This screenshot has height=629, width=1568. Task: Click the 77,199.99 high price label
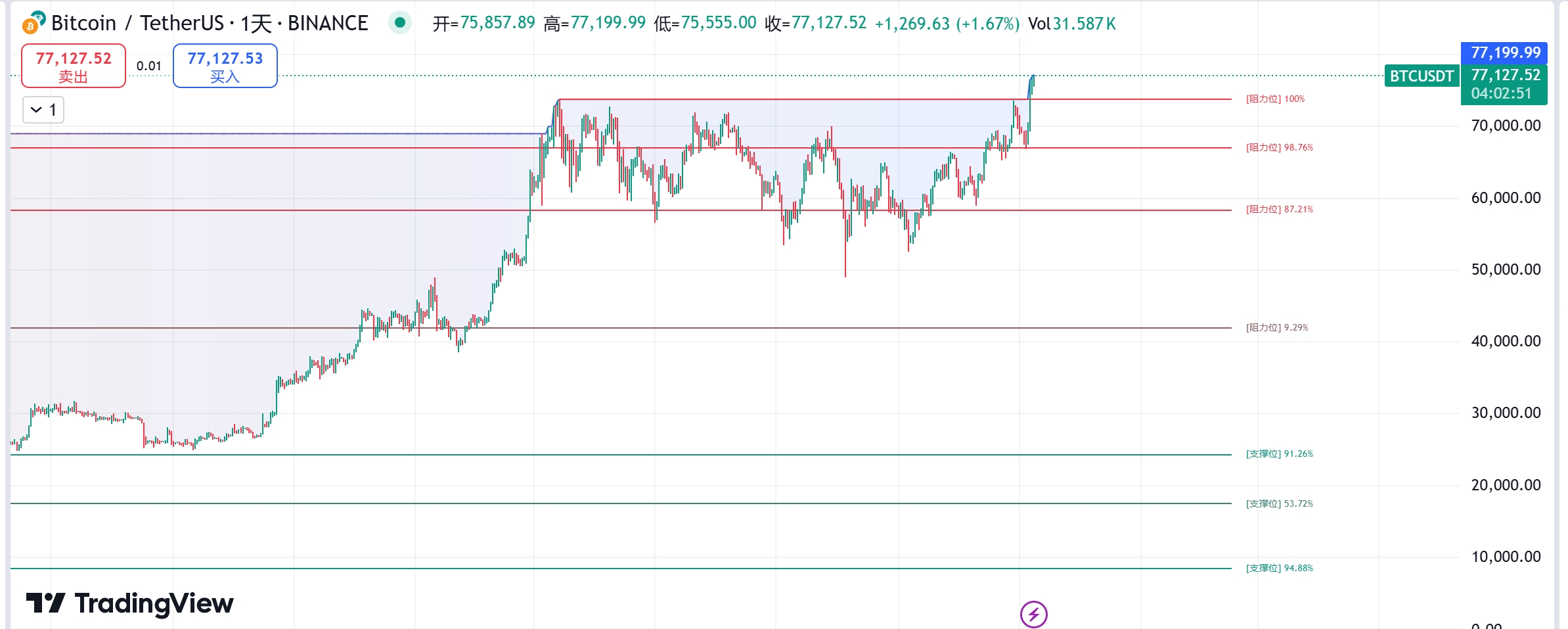coord(1505,53)
